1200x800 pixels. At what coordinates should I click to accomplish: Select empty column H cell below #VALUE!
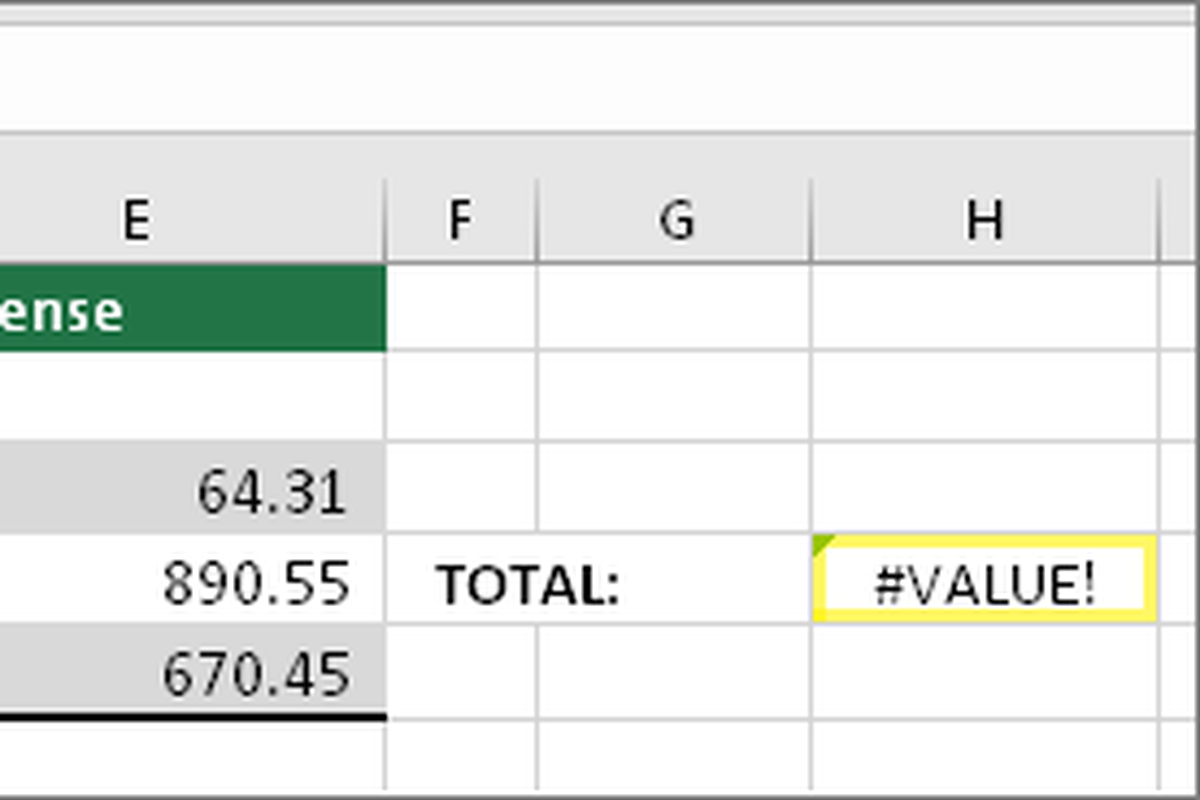point(985,670)
